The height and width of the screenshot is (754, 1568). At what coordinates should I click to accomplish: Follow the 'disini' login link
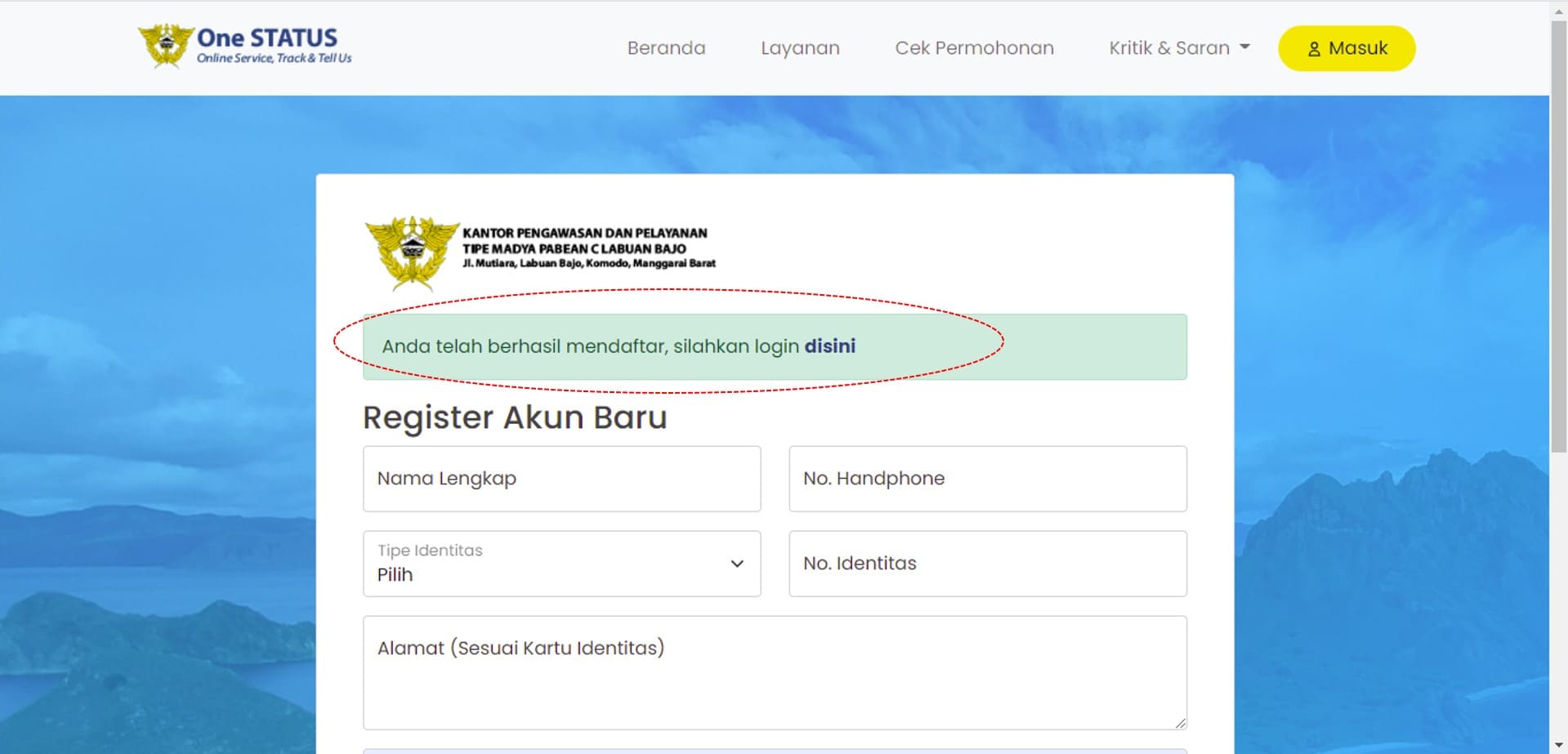[829, 346]
